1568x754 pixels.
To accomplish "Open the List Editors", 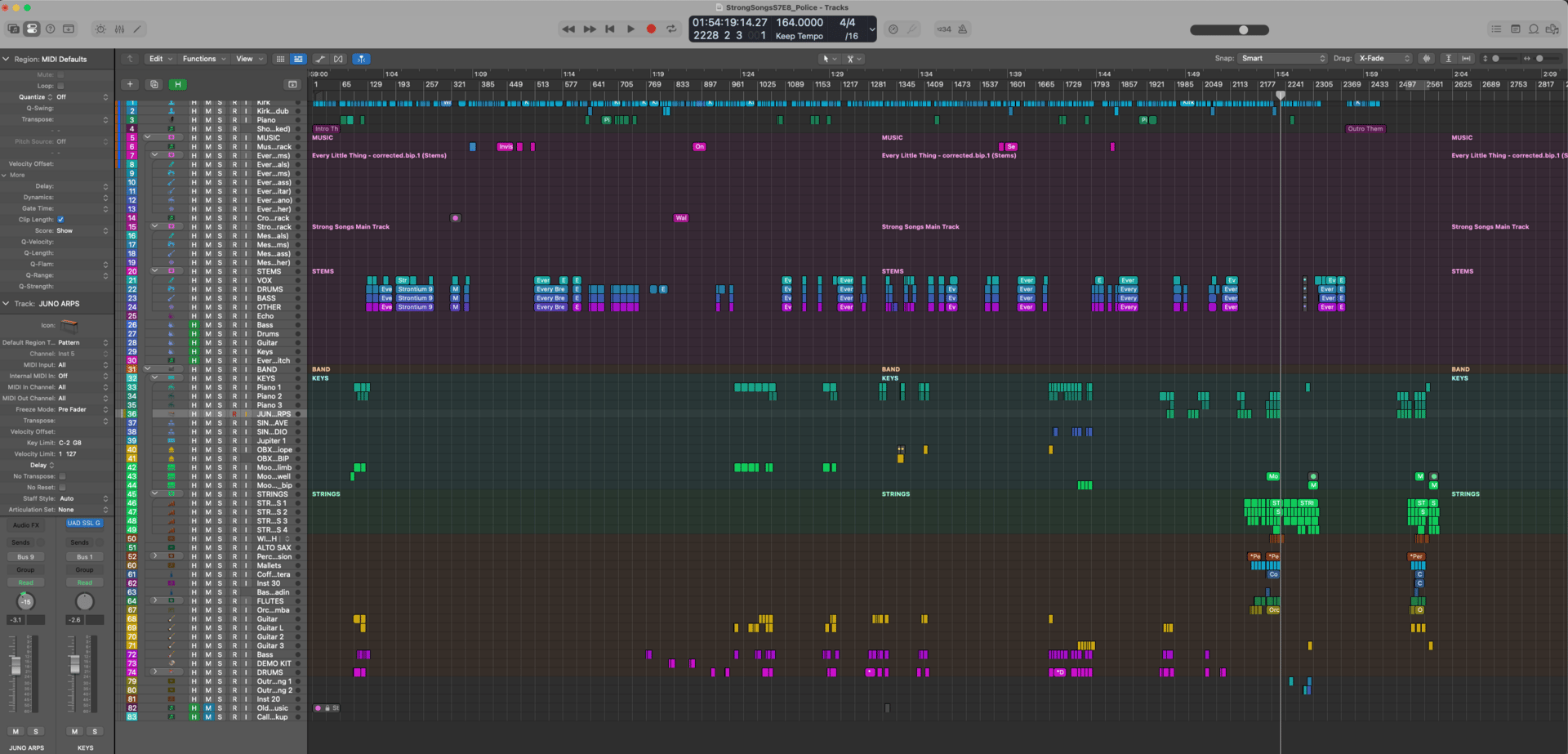I will pos(1496,29).
